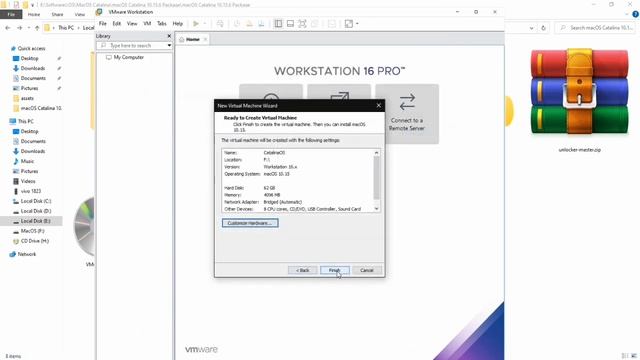Click the stretch guest display icon
The image size is (640, 360).
tap(349, 24)
